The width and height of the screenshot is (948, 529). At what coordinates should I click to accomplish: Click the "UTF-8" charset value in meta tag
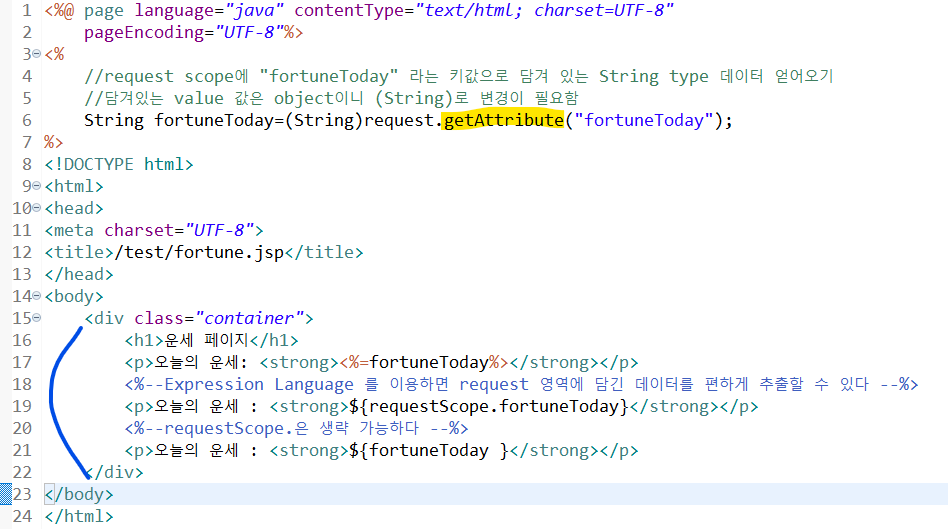219,230
